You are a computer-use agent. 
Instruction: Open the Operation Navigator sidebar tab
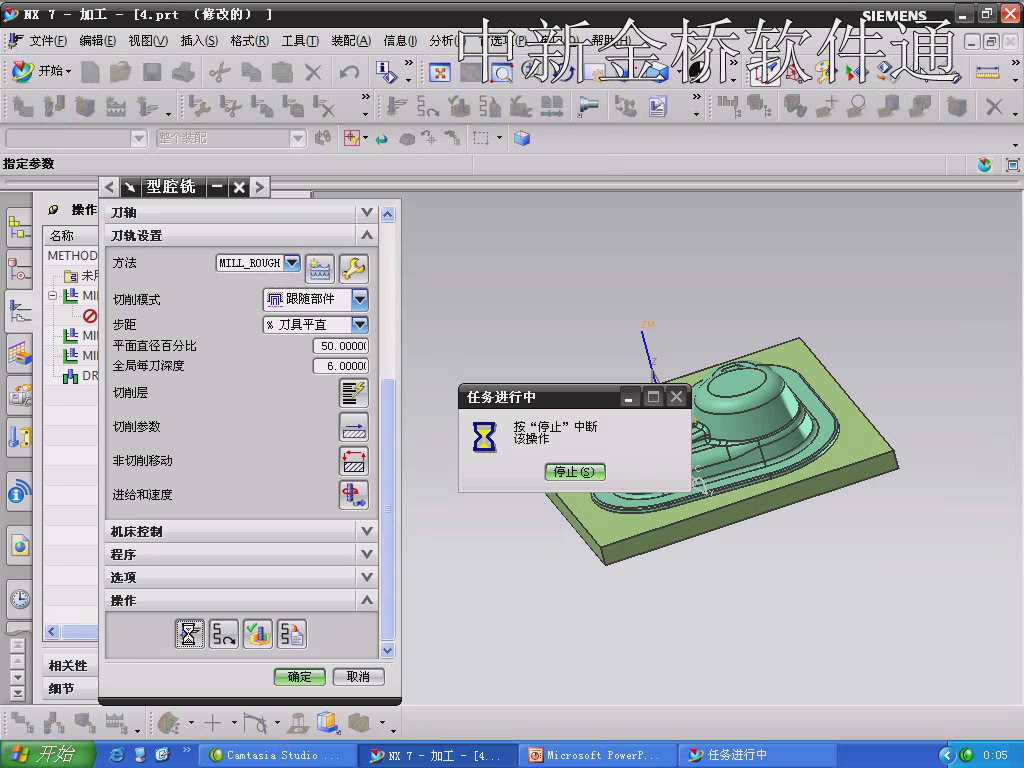click(x=20, y=311)
